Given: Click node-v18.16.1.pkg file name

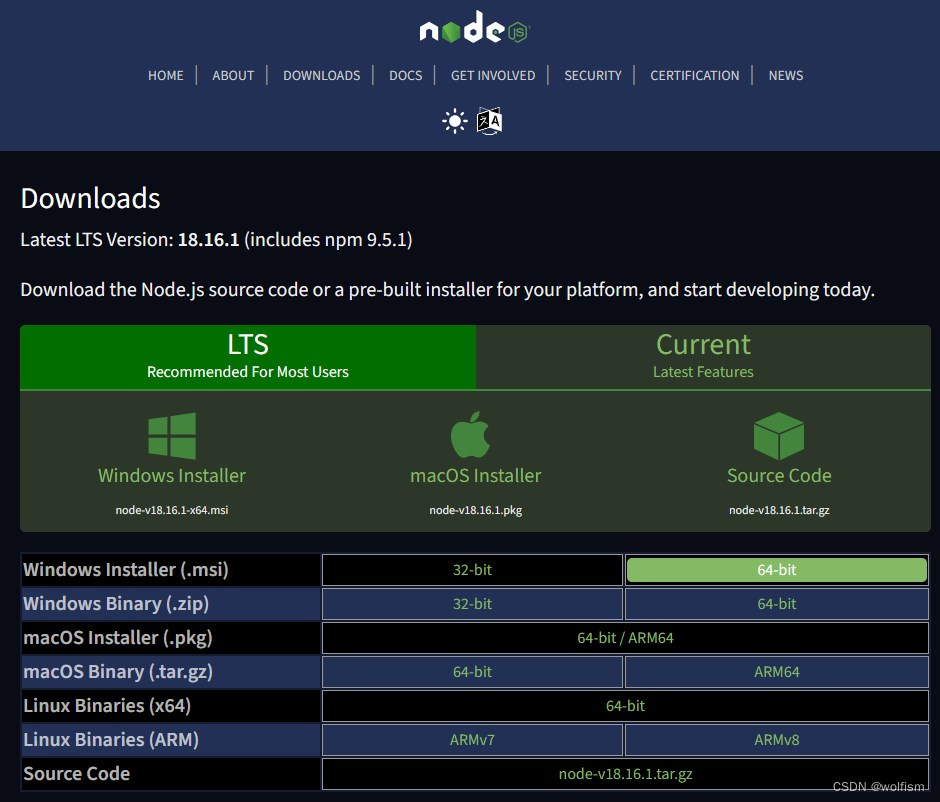Looking at the screenshot, I should coord(475,510).
